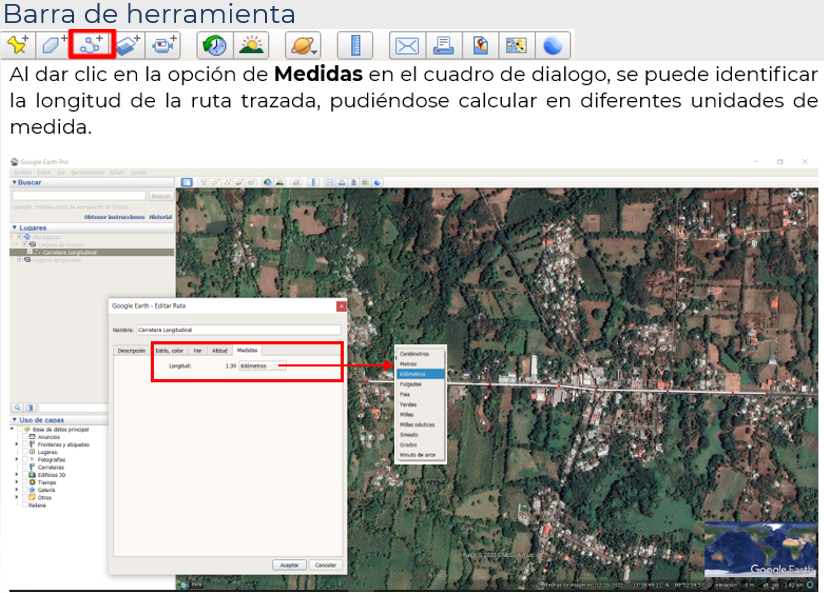This screenshot has height=593, width=824.
Task: Click the Add Placemark pushpin icon
Action: pyautogui.click(x=17, y=45)
